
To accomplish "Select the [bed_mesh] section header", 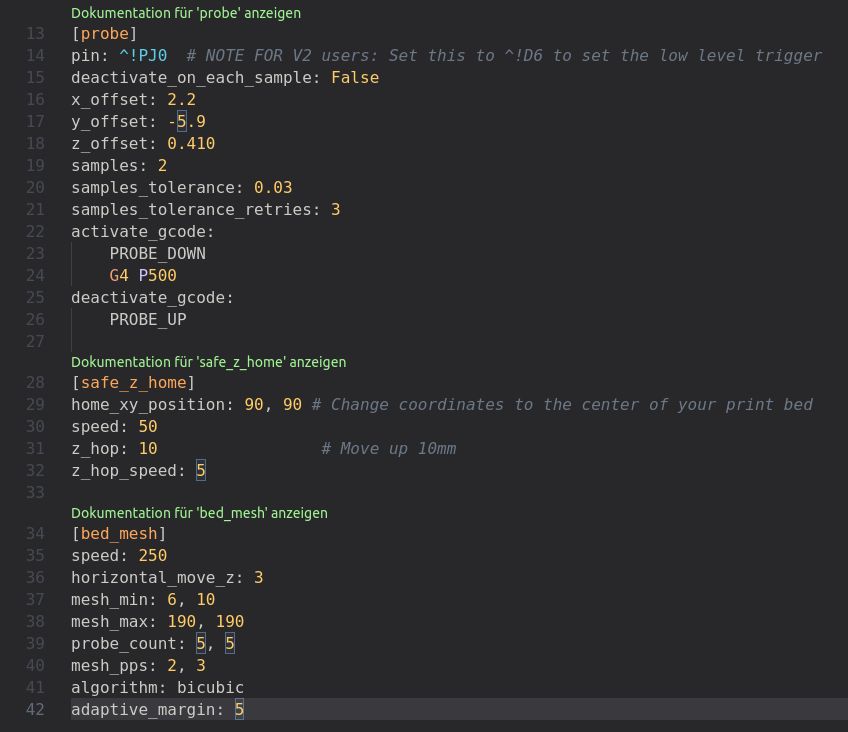I will (x=118, y=533).
